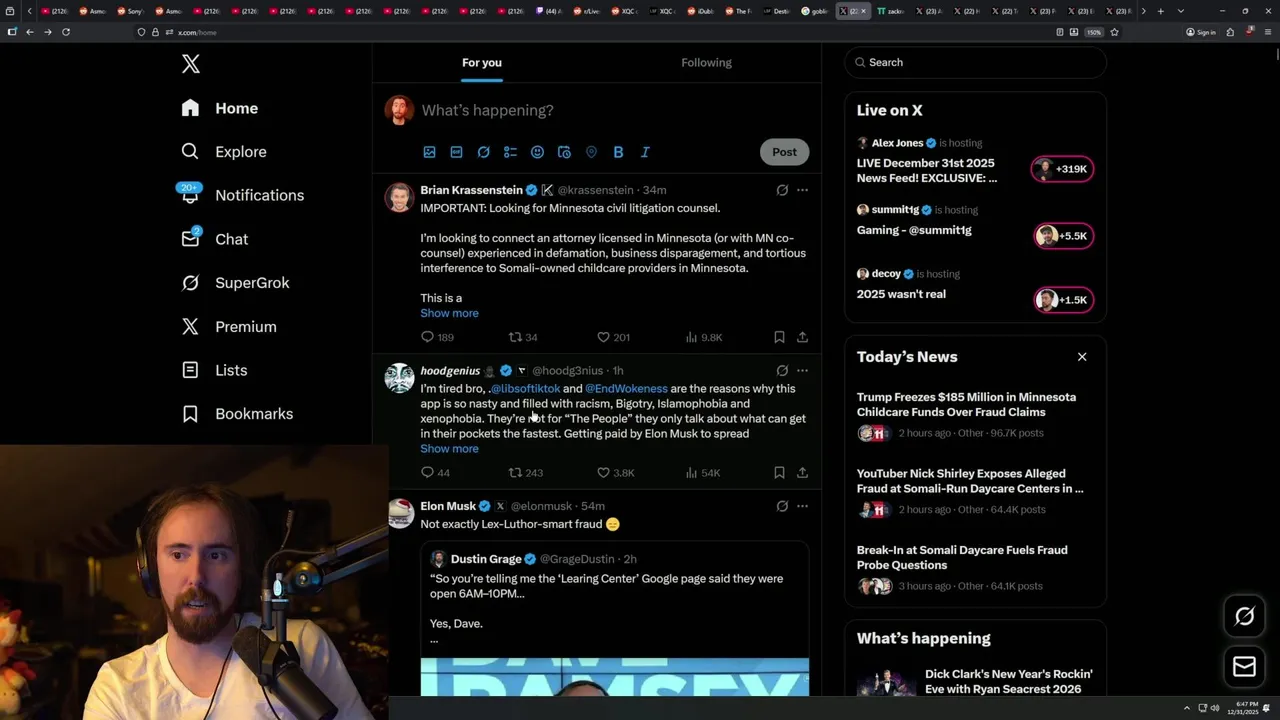Switch to the Following tab
Image resolution: width=1280 pixels, height=720 pixels.
click(706, 62)
